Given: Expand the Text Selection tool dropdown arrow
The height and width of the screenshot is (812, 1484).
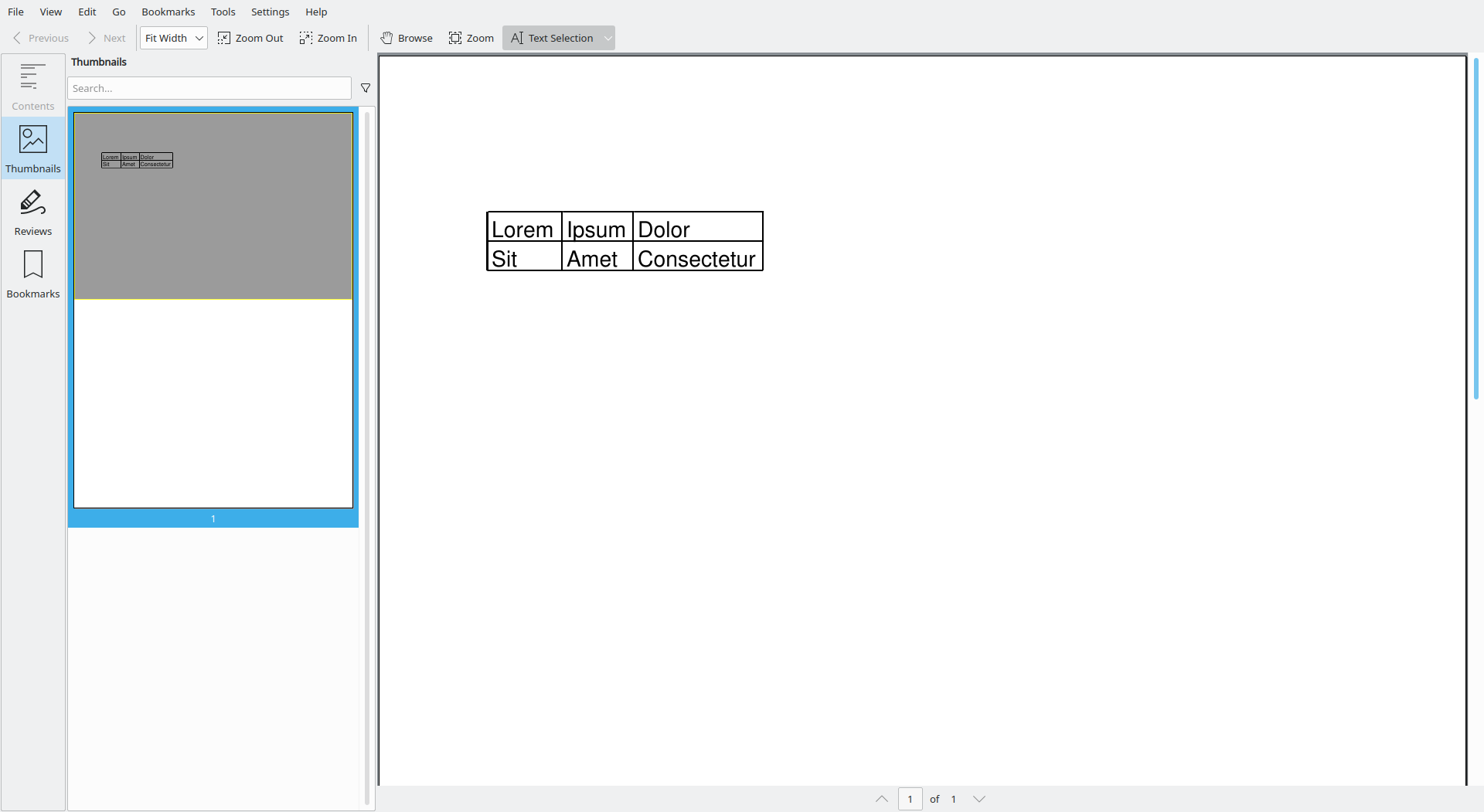Looking at the screenshot, I should pyautogui.click(x=608, y=38).
